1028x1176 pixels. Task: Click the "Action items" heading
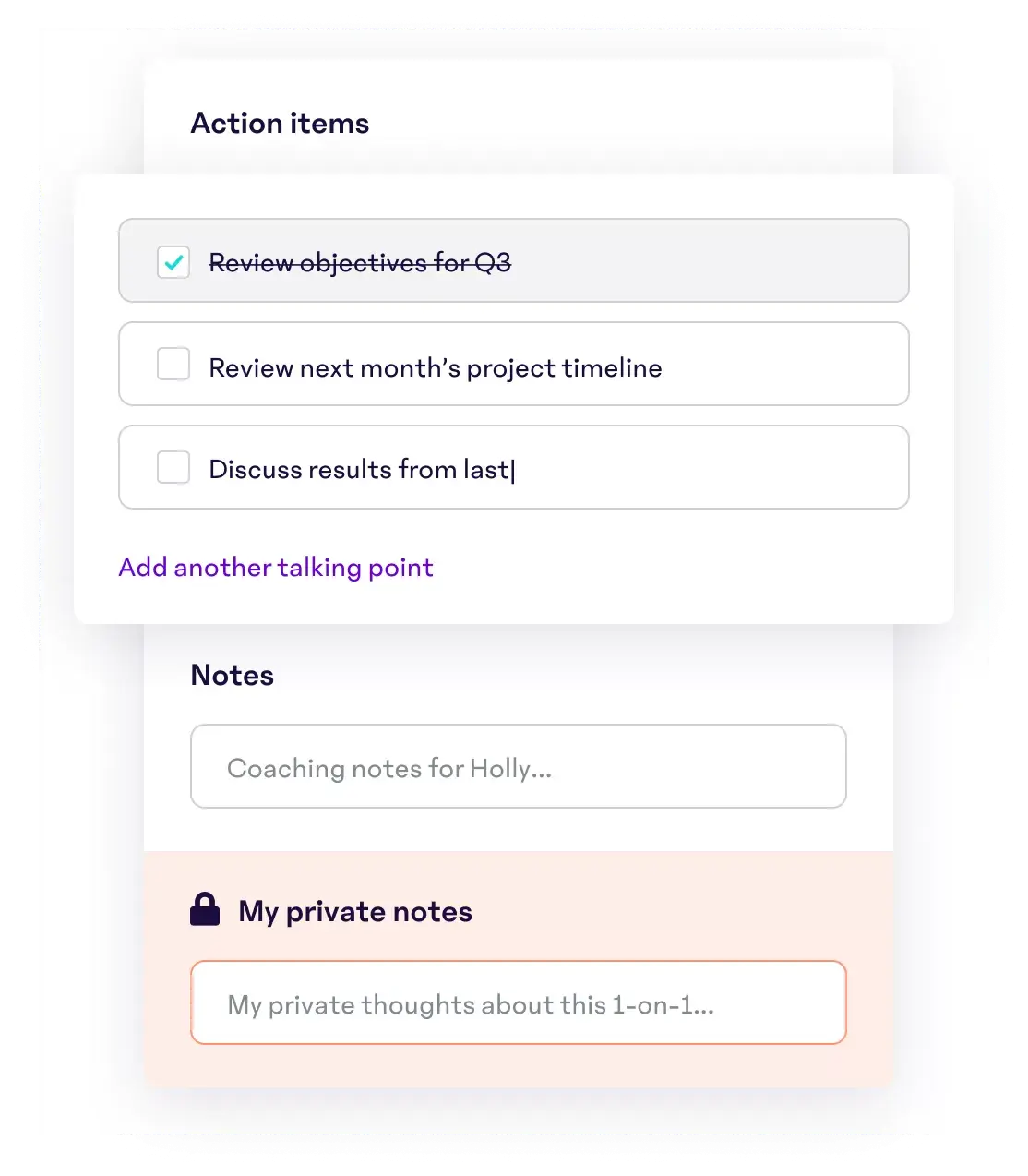[280, 124]
